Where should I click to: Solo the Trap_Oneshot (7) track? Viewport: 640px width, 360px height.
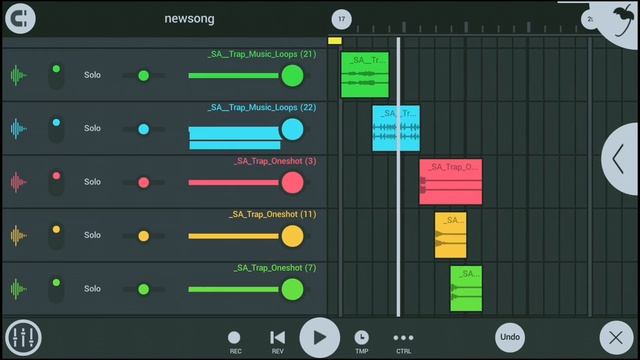tap(92, 289)
